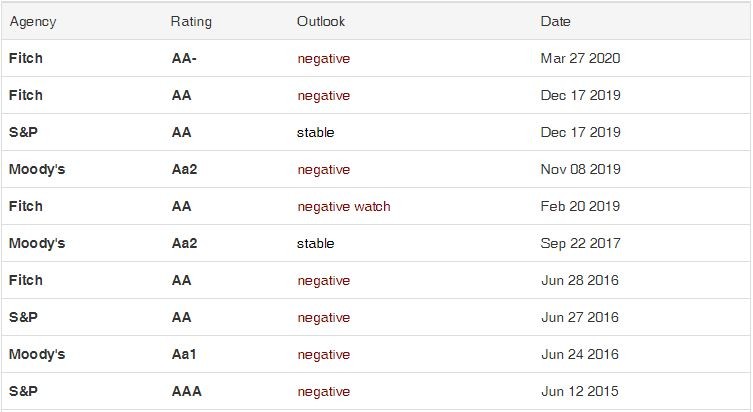Click the Date column header
The image size is (753, 412).
coord(556,21)
